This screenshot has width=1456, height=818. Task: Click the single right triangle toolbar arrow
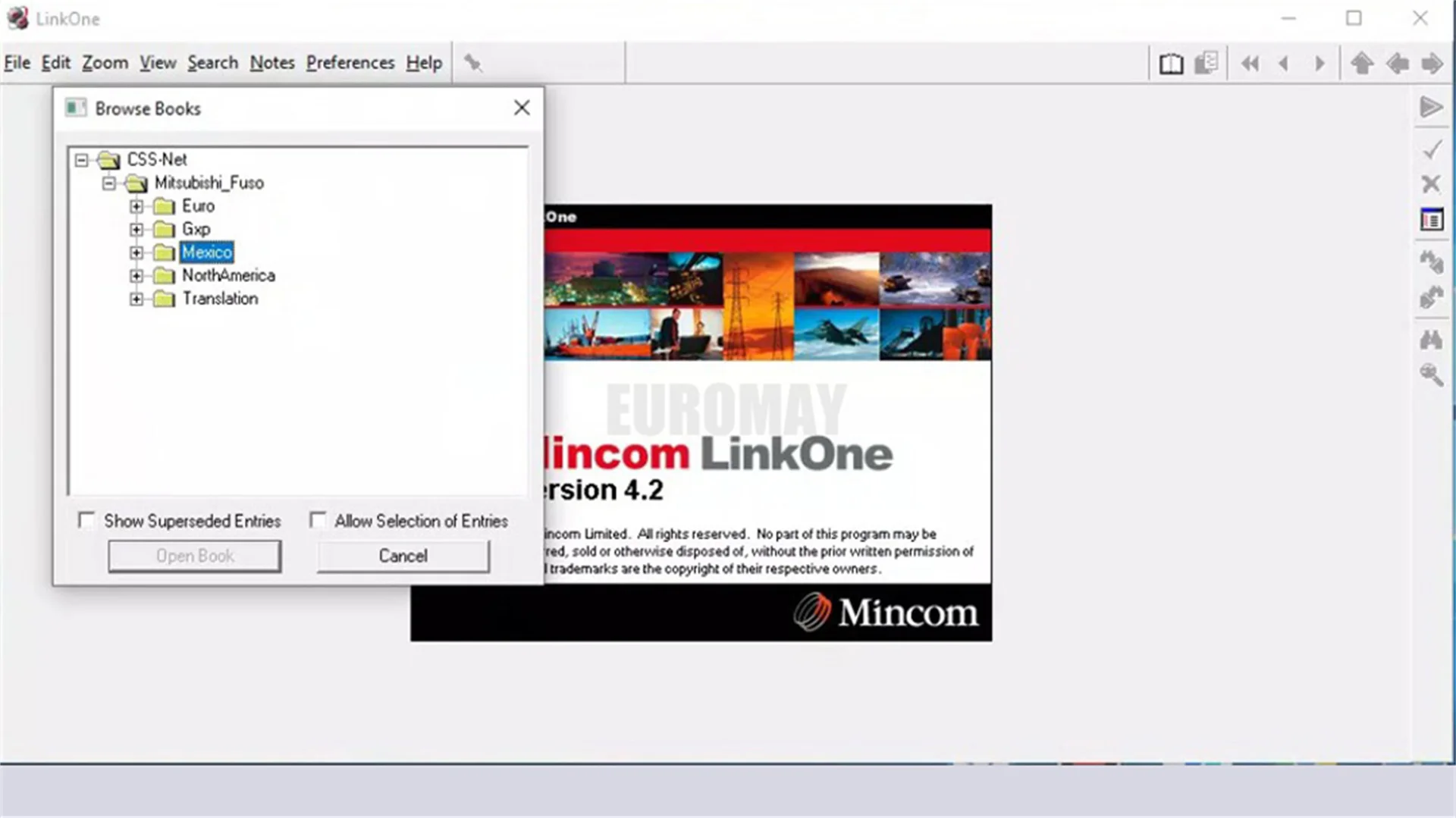coord(1319,64)
